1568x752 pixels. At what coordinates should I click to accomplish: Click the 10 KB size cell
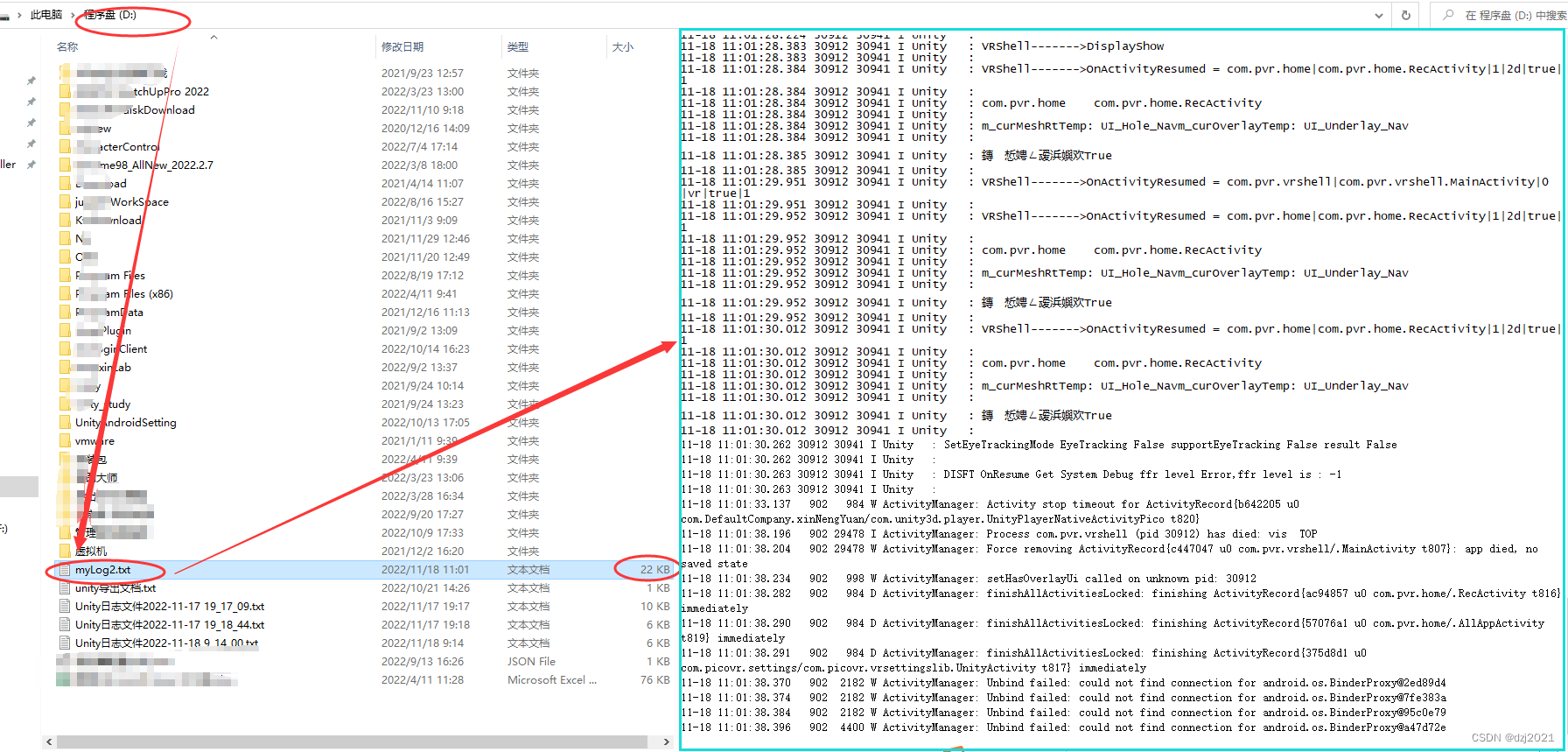654,606
